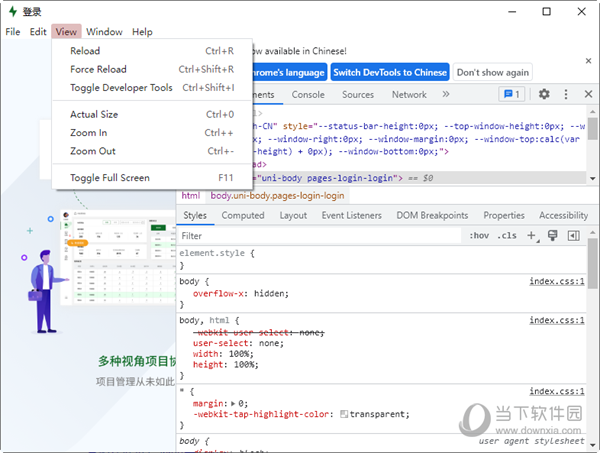Click the Elements panel scroll-down arrow
Screen dimensions: 600x453
tap(592, 178)
